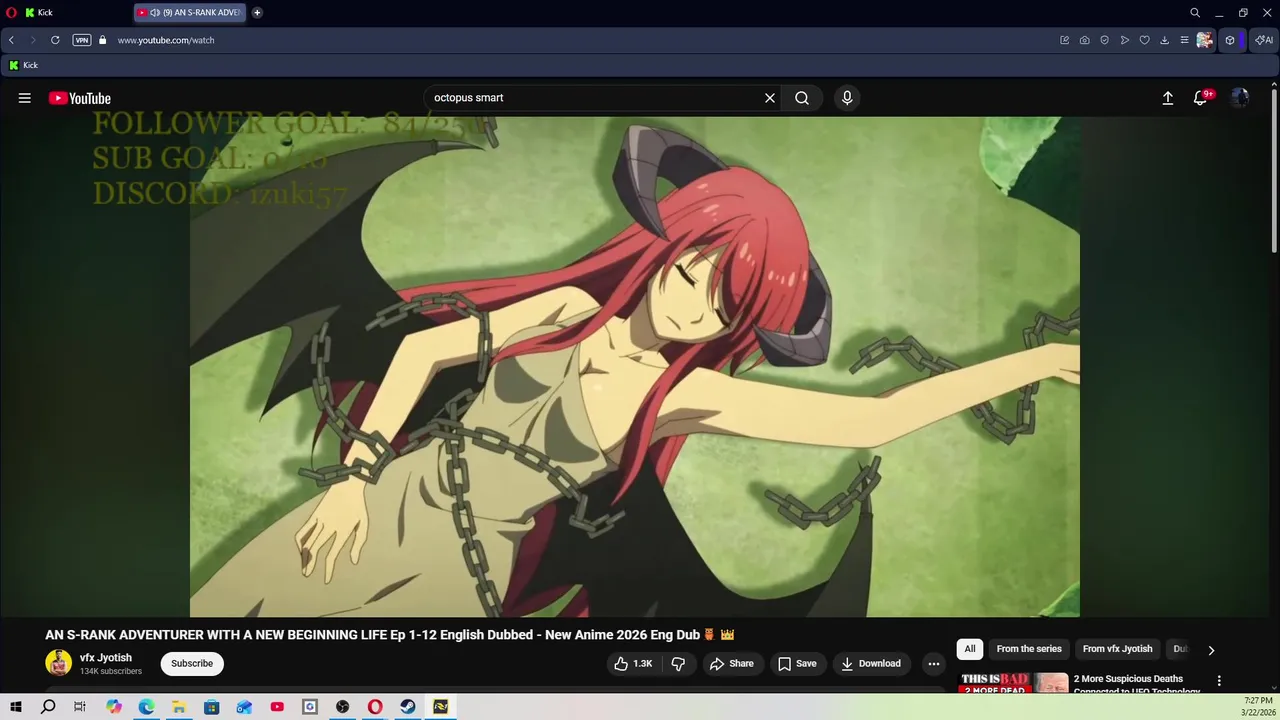Subscribe to vfx Jyotish channel

192,664
